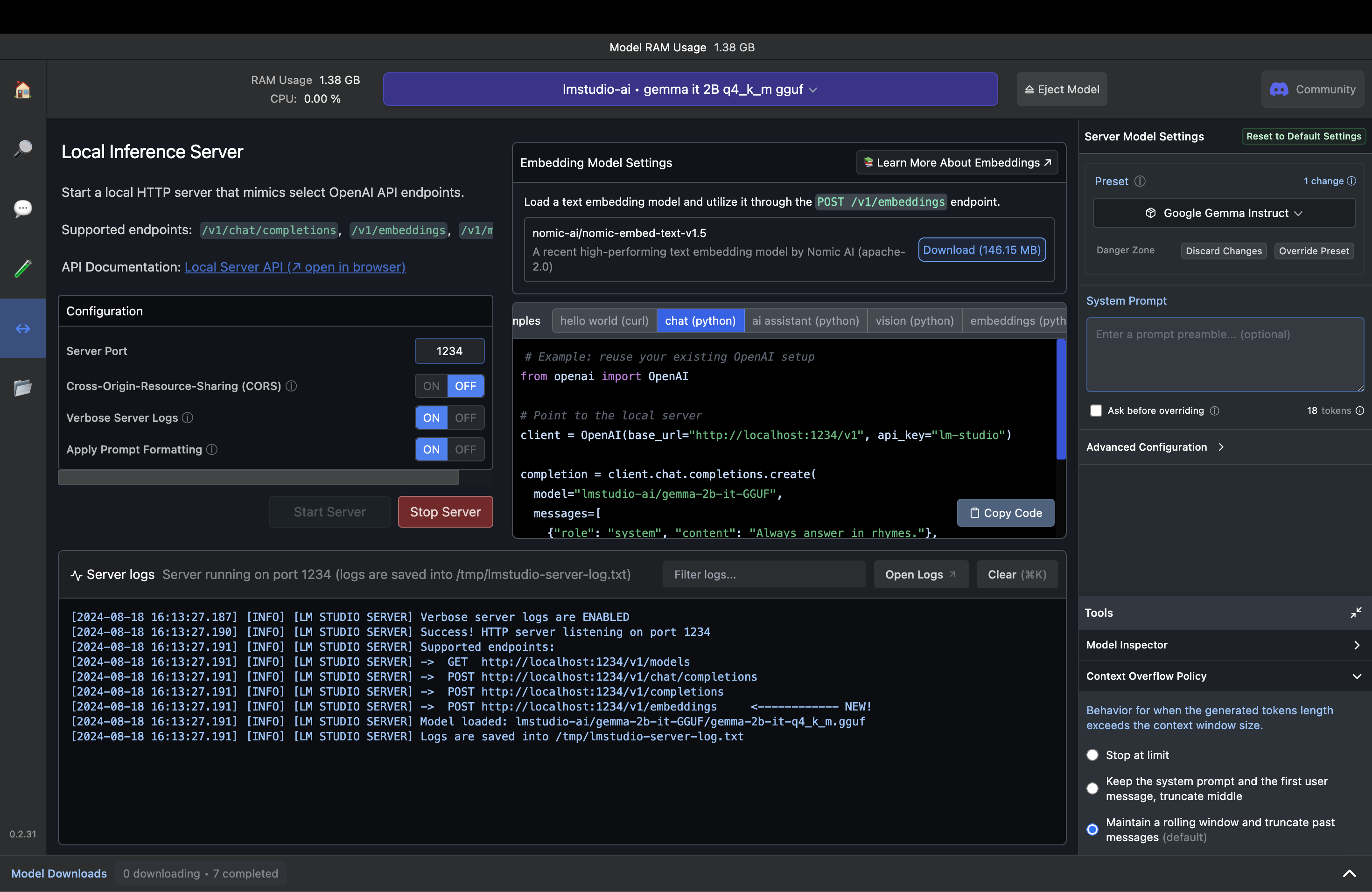Click the horizontal scrollbar under Configuration
The height and width of the screenshot is (892, 1372).
[x=258, y=477]
